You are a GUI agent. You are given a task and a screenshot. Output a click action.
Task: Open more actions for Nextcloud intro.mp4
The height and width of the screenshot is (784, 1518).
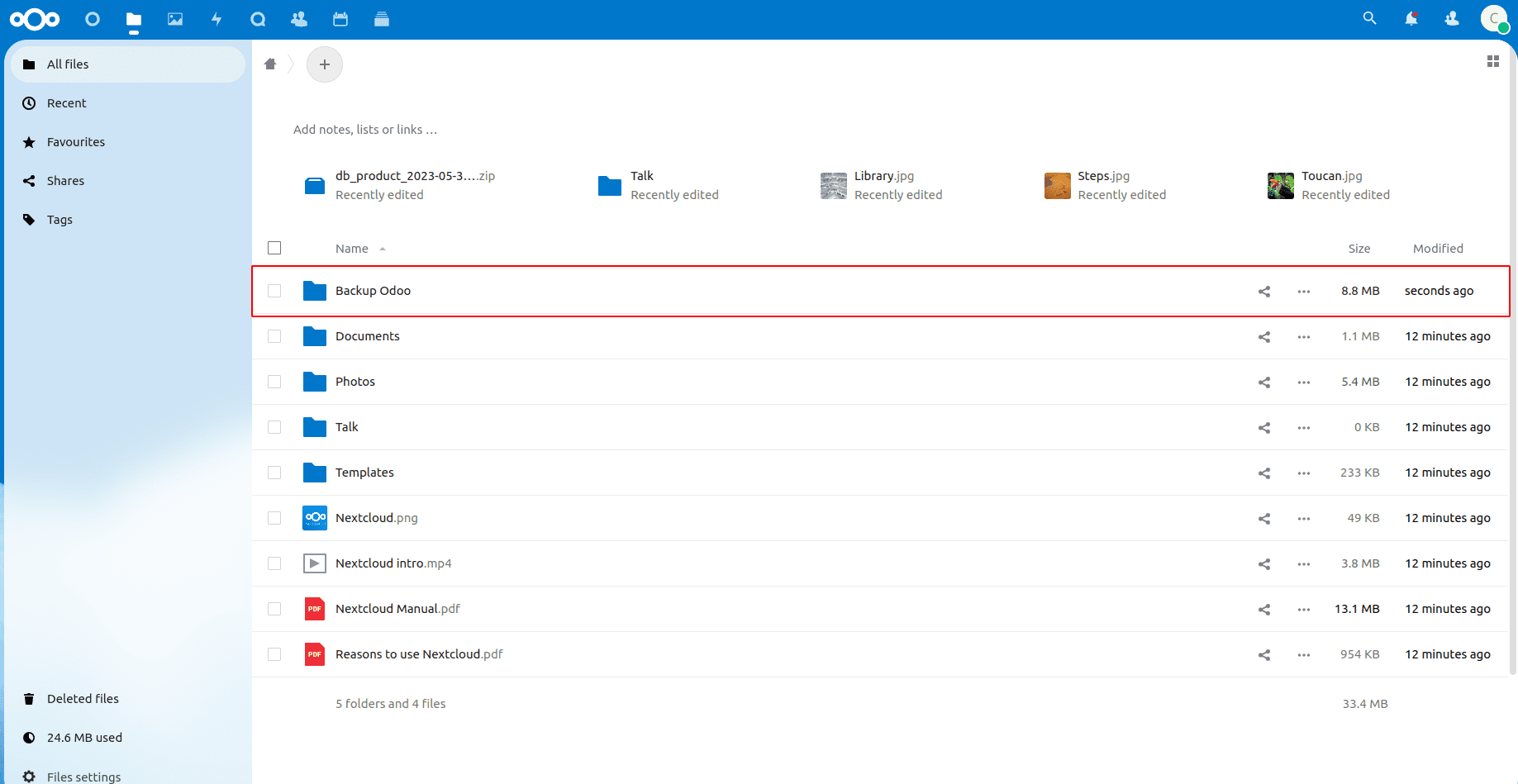(x=1304, y=563)
